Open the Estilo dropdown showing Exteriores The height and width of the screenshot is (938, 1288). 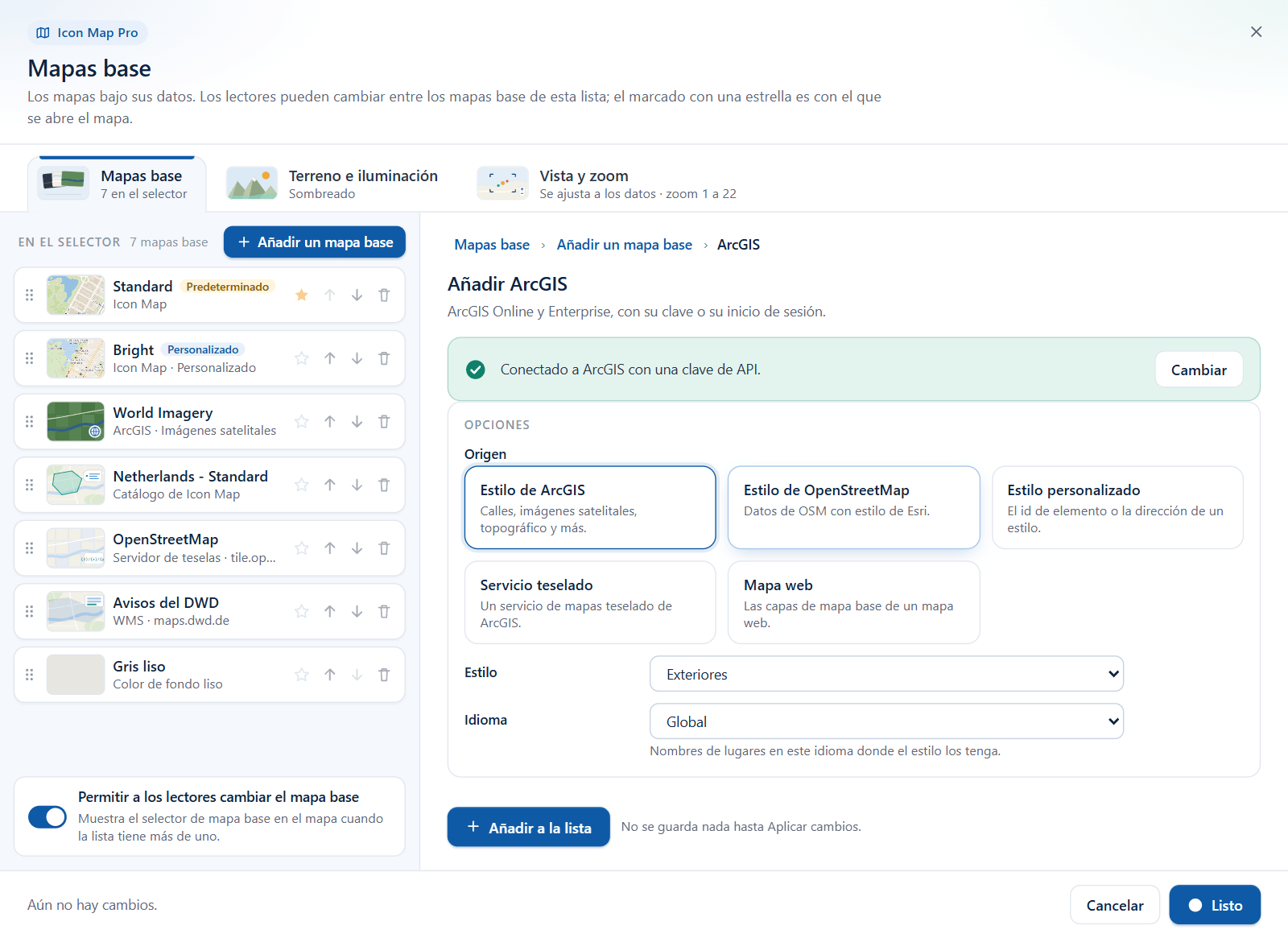point(886,674)
